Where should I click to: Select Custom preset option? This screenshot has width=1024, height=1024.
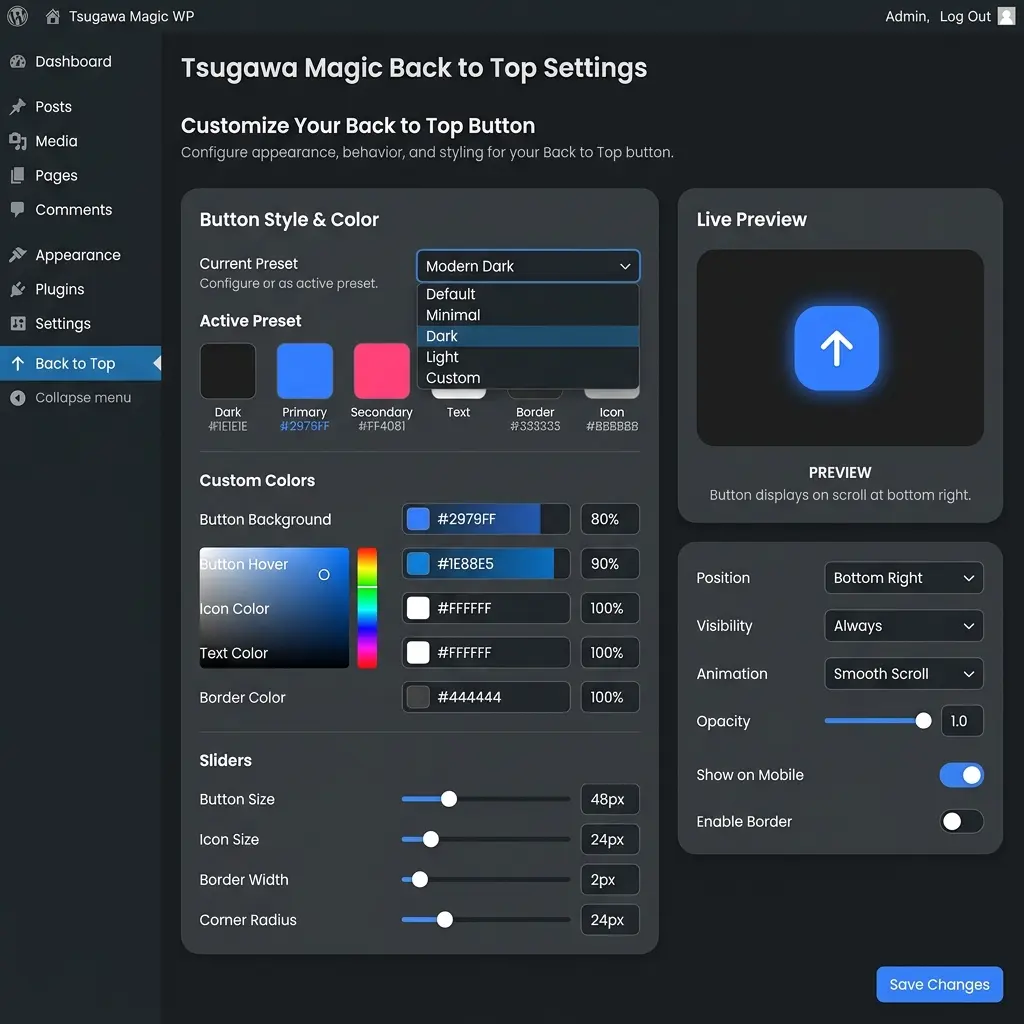(x=528, y=377)
